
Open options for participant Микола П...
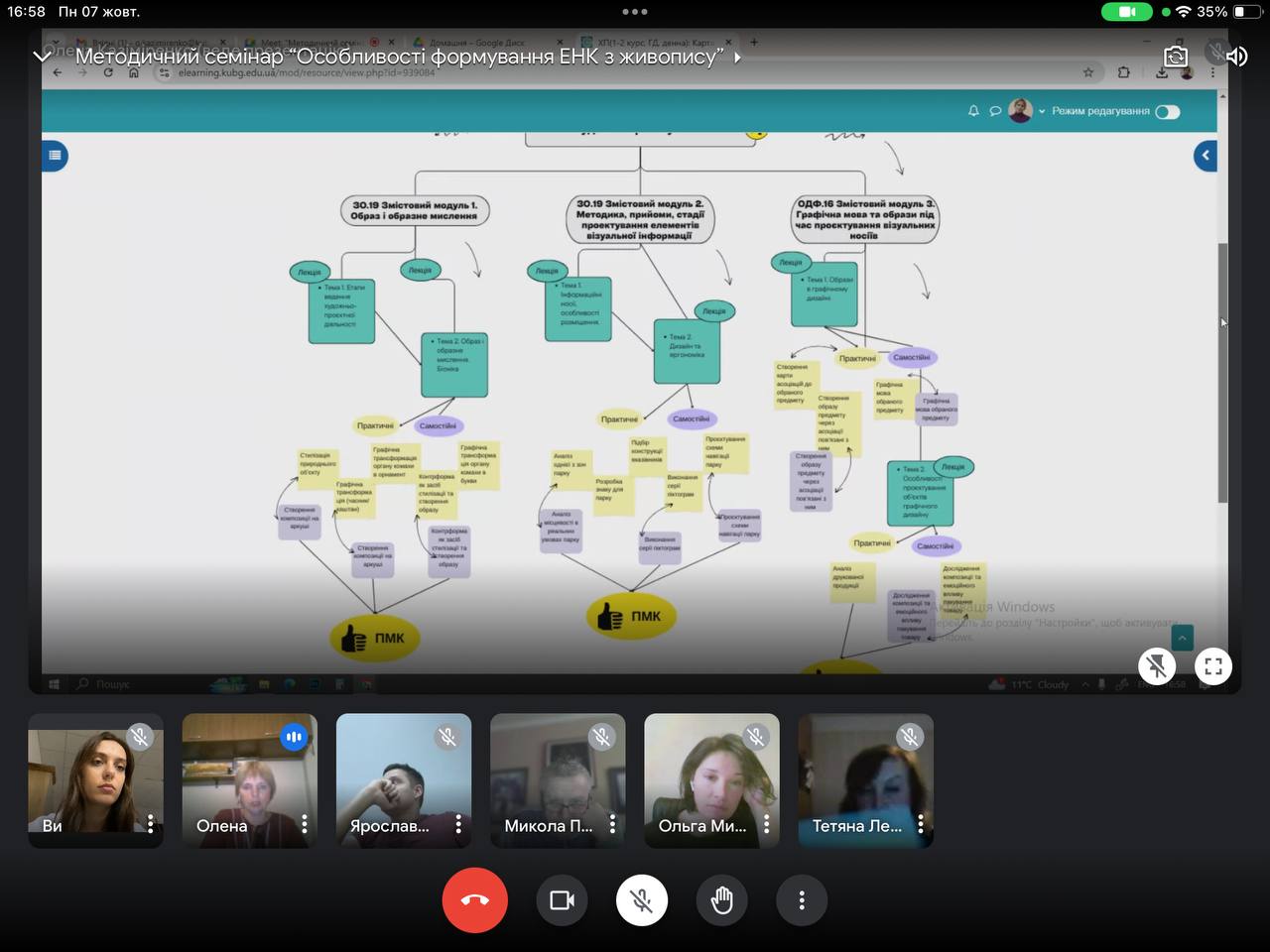[612, 824]
